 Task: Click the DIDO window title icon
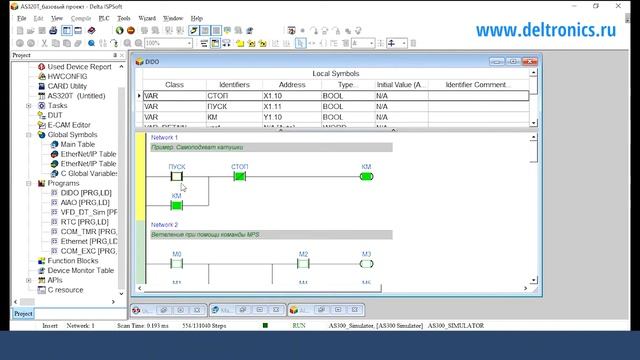[x=140, y=62]
